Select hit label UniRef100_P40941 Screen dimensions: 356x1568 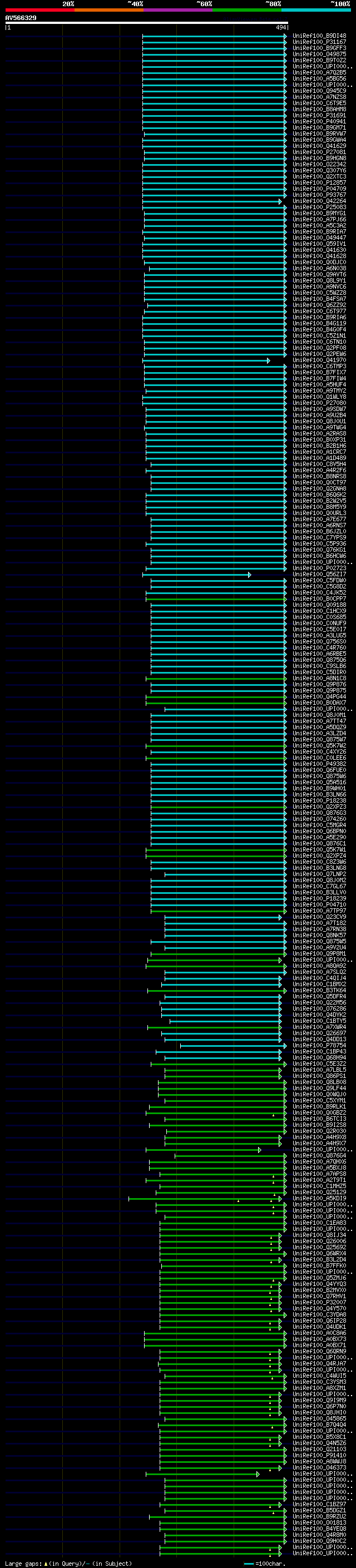point(319,122)
